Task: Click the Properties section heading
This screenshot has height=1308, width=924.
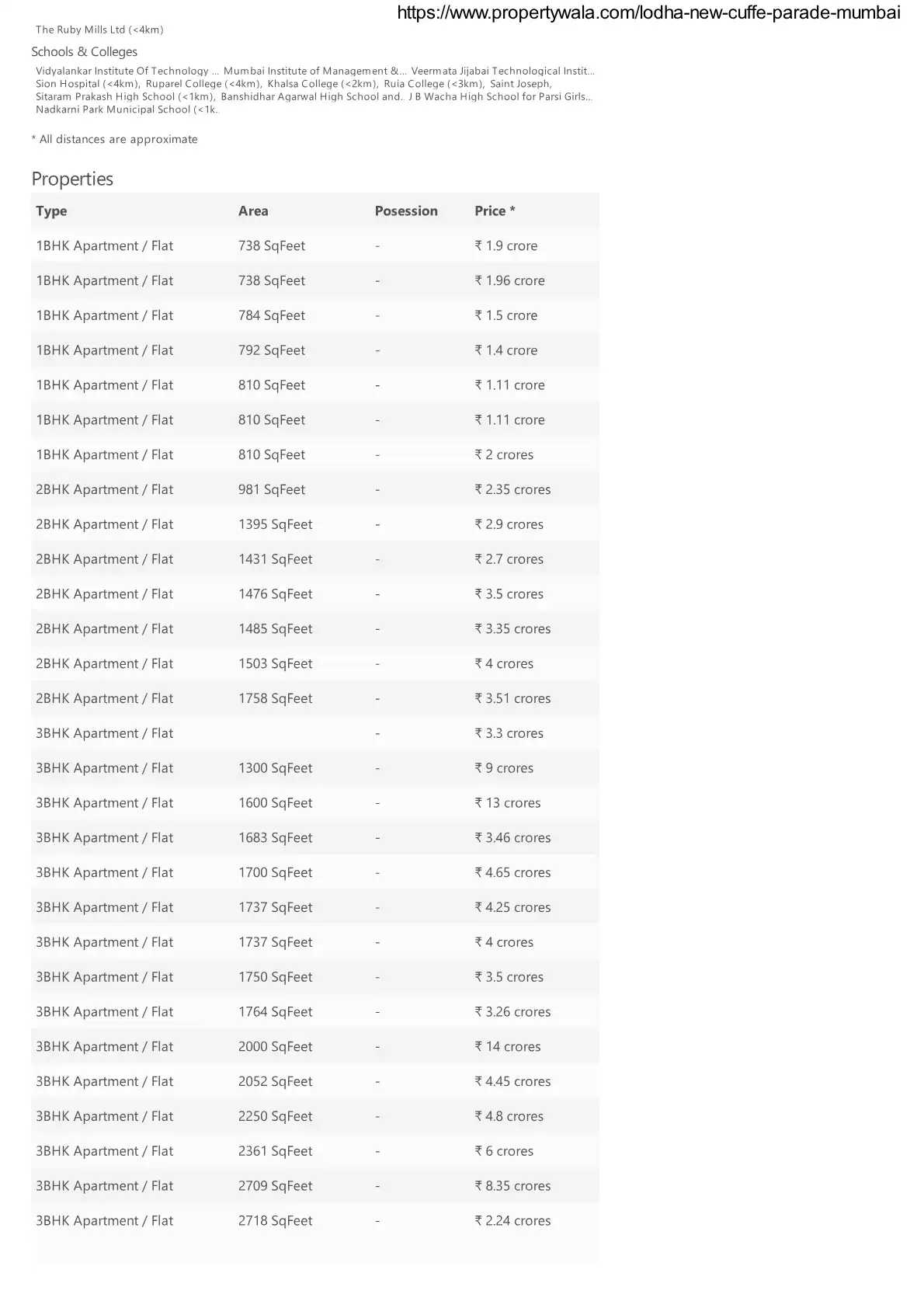Action: click(x=72, y=179)
